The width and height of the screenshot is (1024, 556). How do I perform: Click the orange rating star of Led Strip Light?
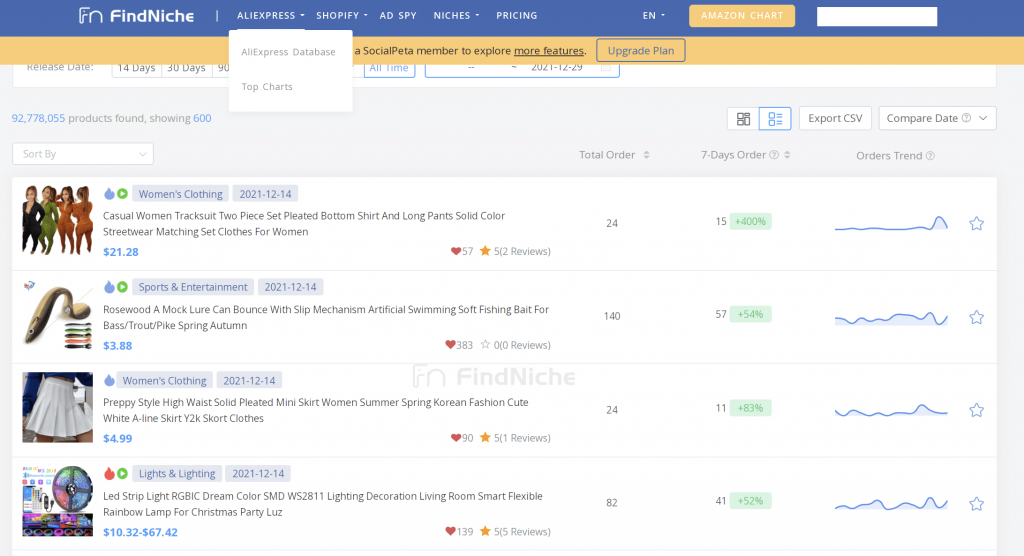485,531
